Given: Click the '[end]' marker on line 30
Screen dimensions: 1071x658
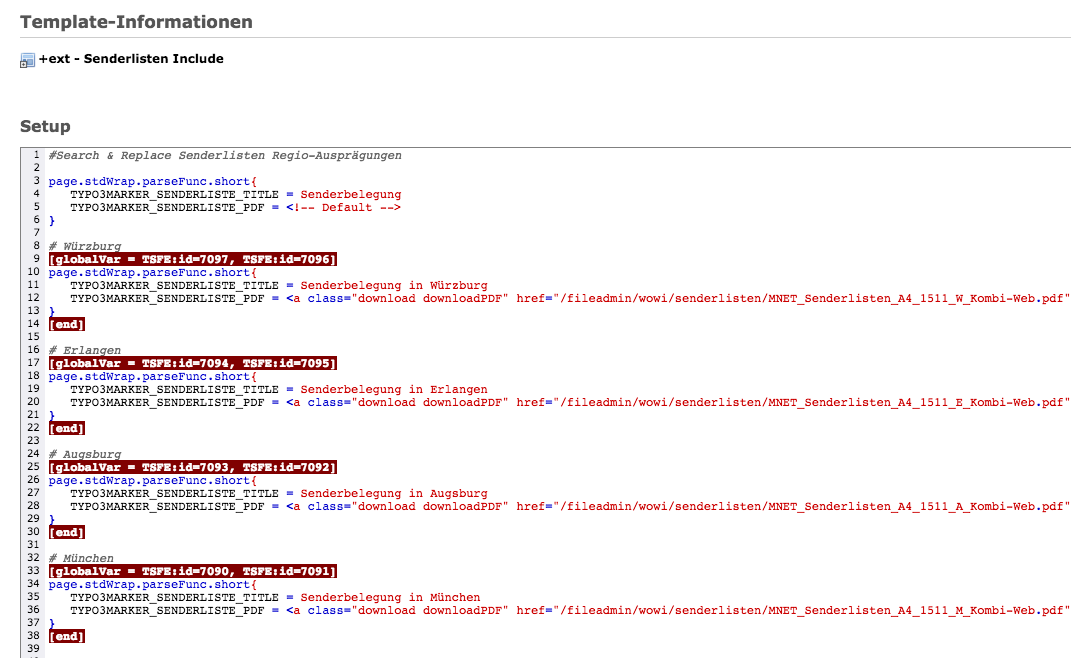Looking at the screenshot, I should pyautogui.click(x=67, y=532).
